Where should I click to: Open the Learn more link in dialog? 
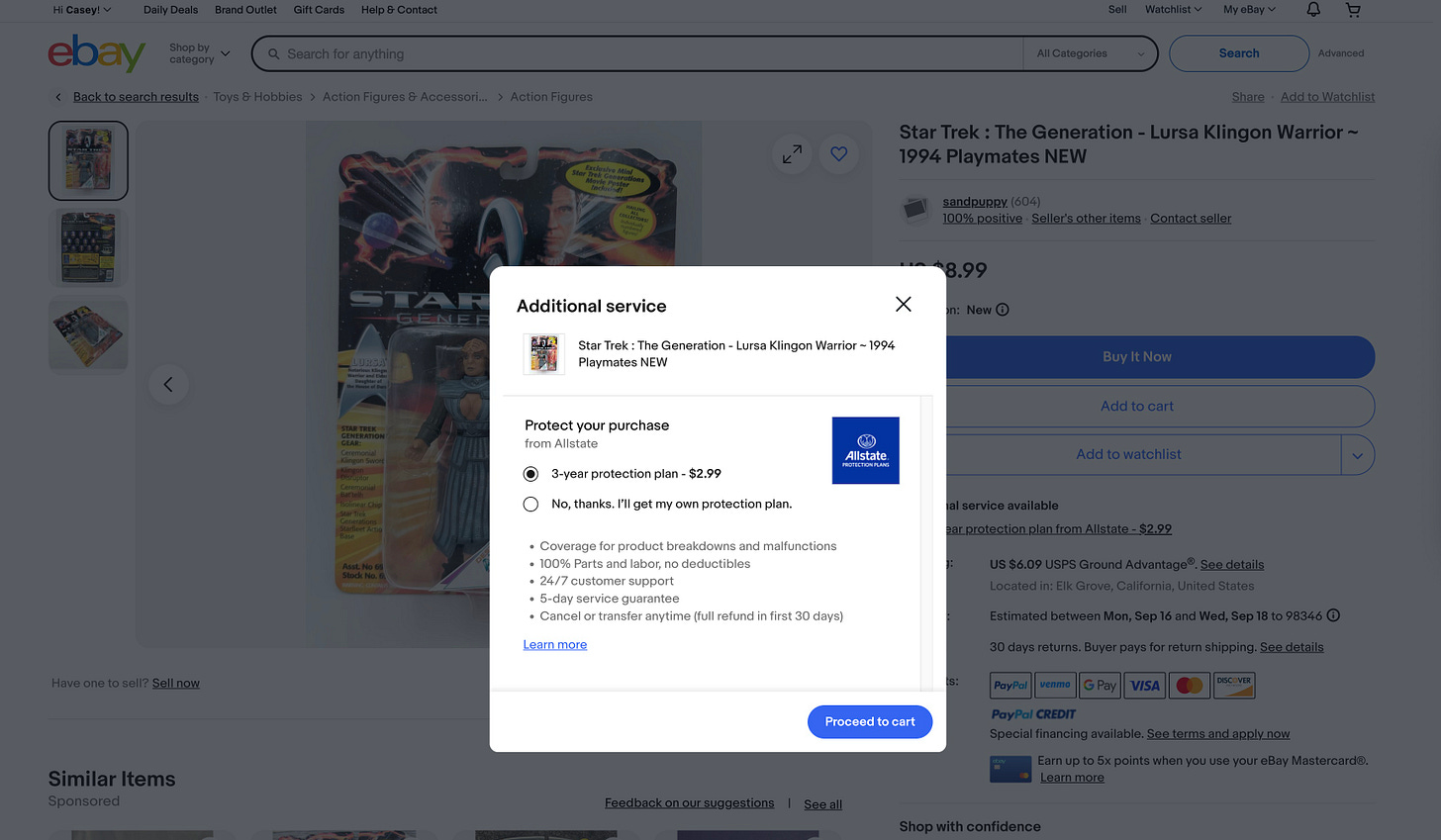pos(554,645)
